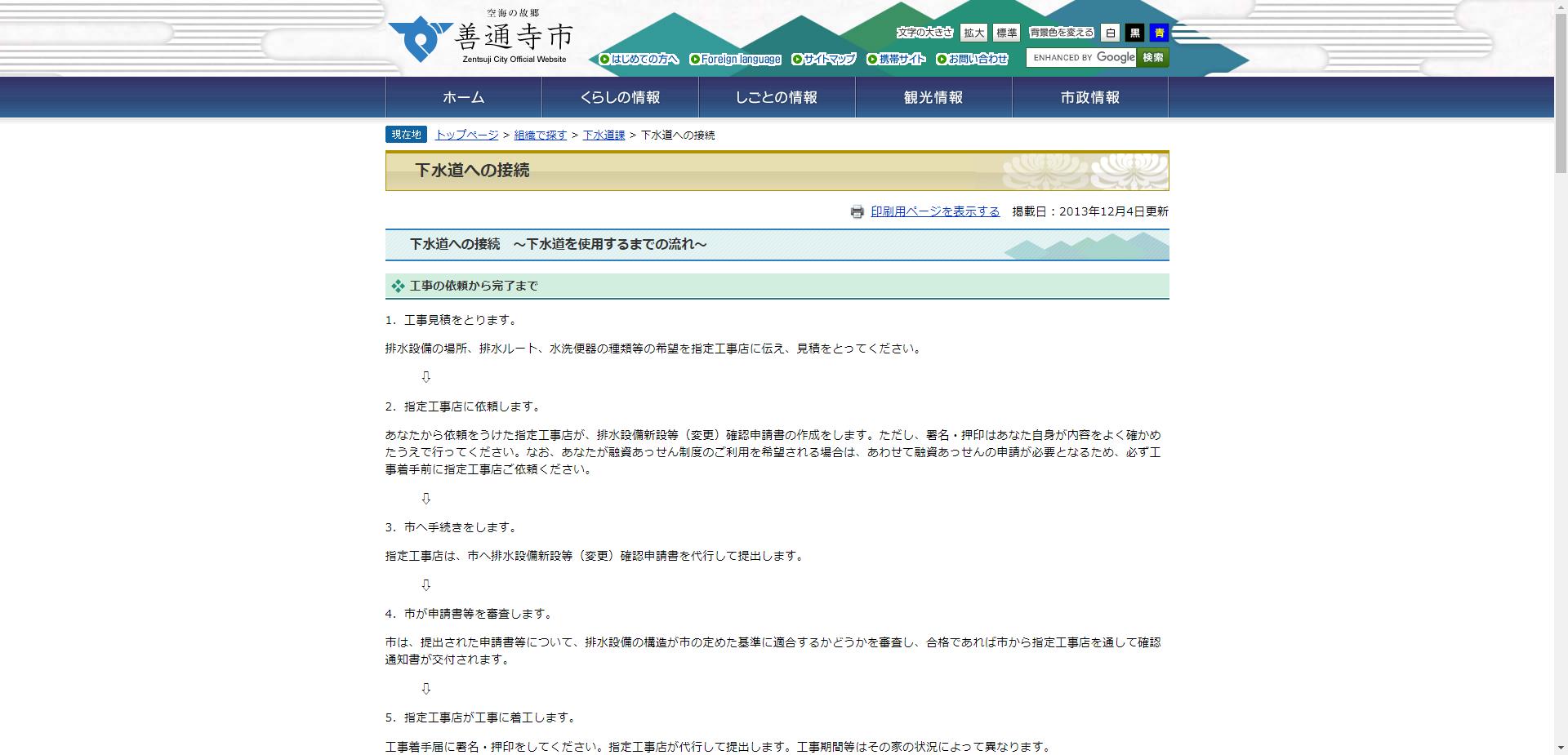
Task: Click the green arrow icon before お問い合わせ
Action: pos(942,59)
